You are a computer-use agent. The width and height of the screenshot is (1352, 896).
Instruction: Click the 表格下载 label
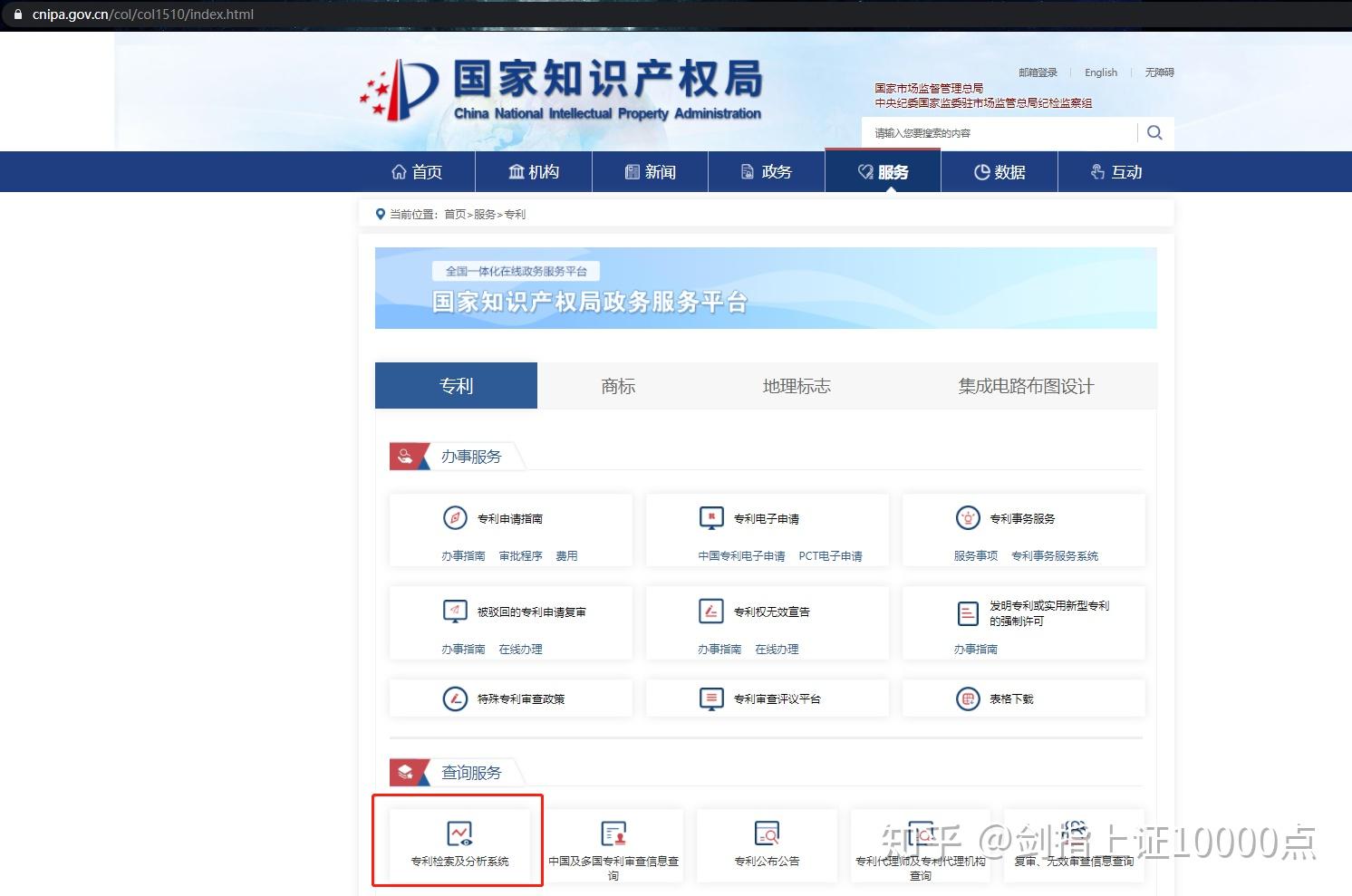click(1011, 698)
